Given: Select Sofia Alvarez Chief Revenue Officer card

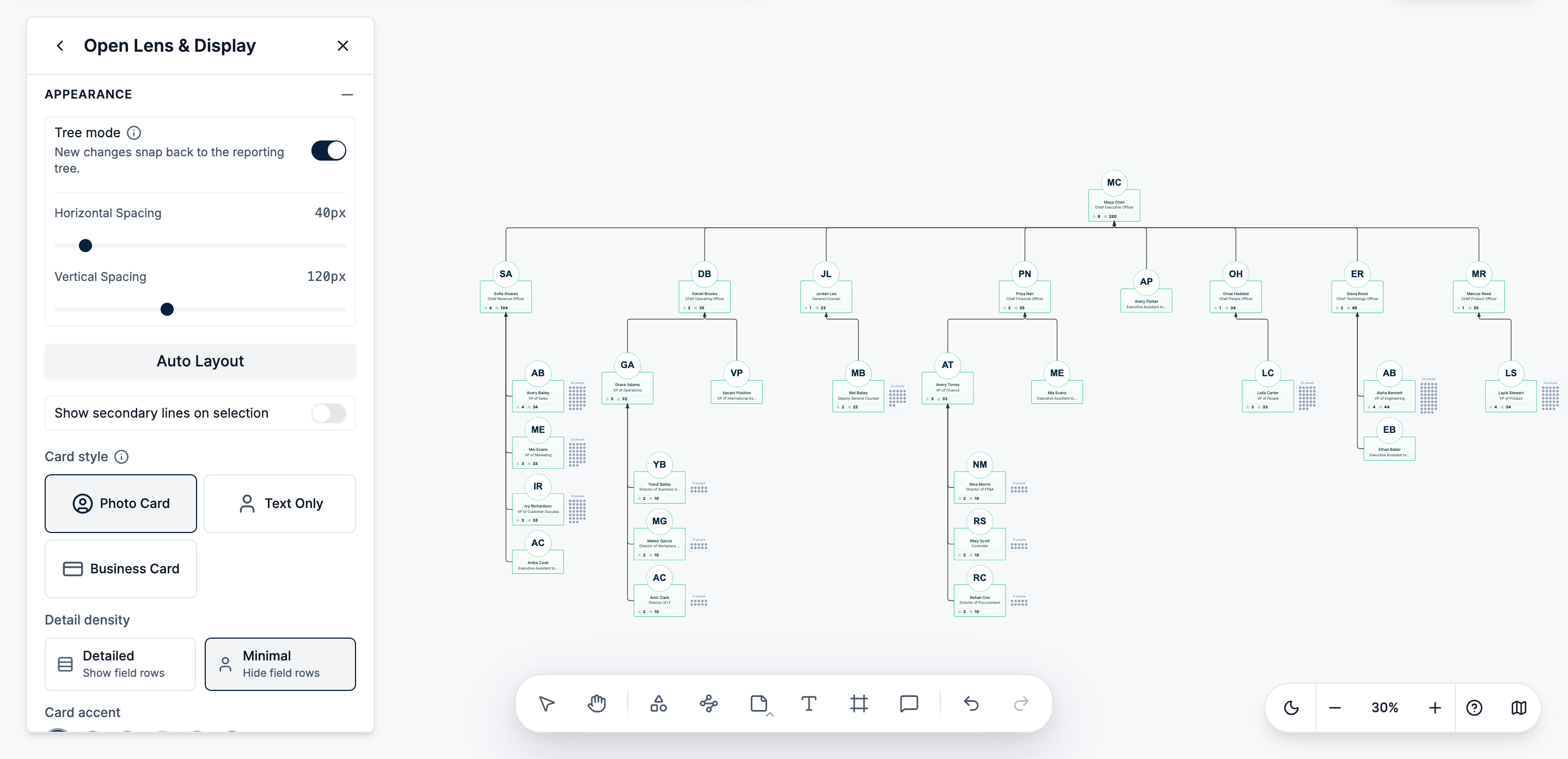Looking at the screenshot, I should (506, 296).
